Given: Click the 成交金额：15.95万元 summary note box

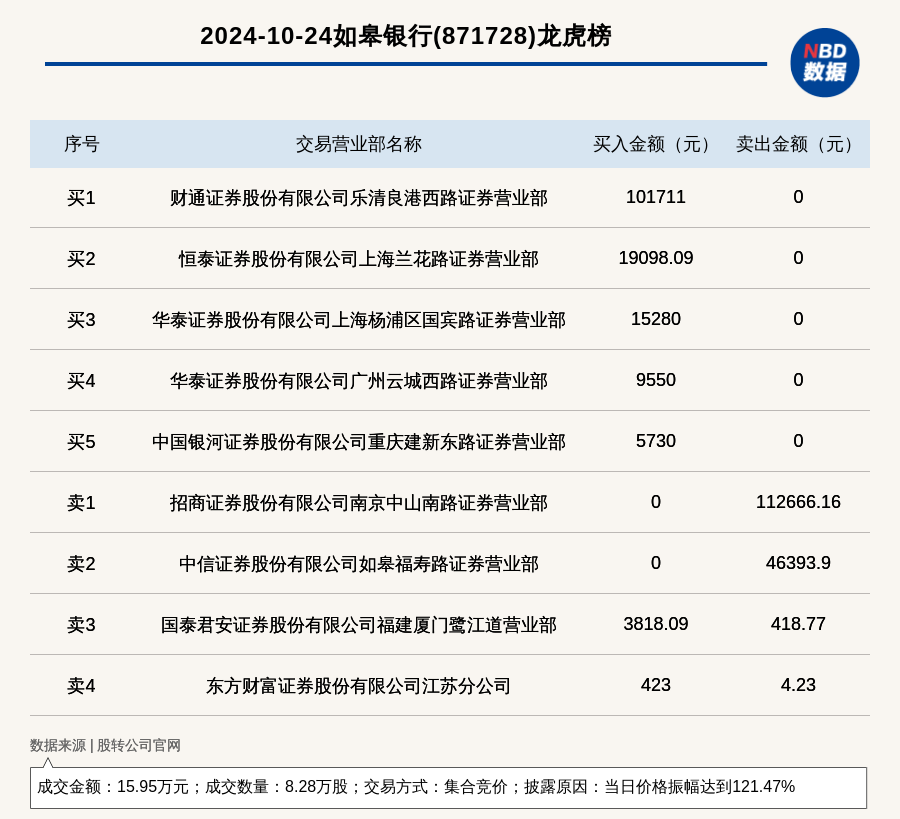Looking at the screenshot, I should point(448,787).
